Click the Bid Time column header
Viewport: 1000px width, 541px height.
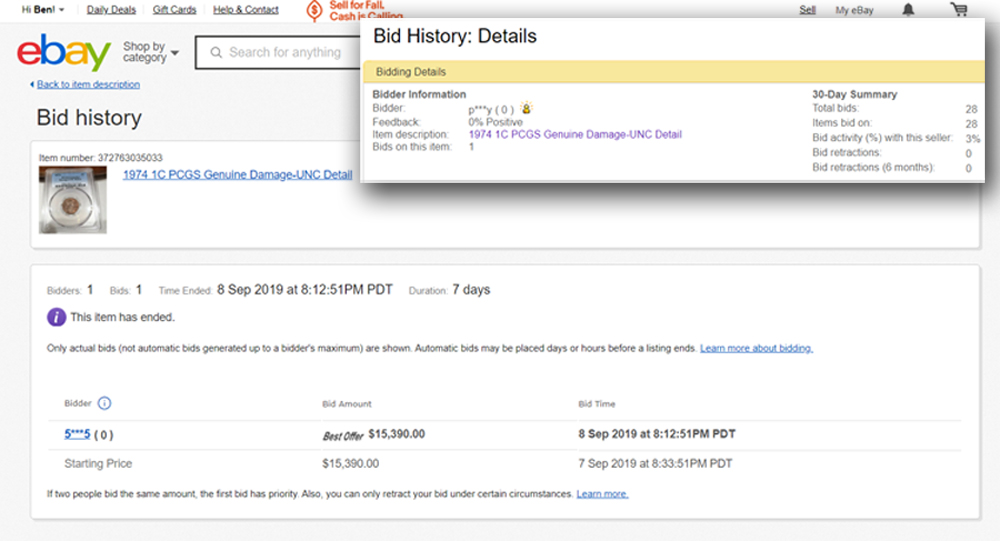click(x=597, y=404)
